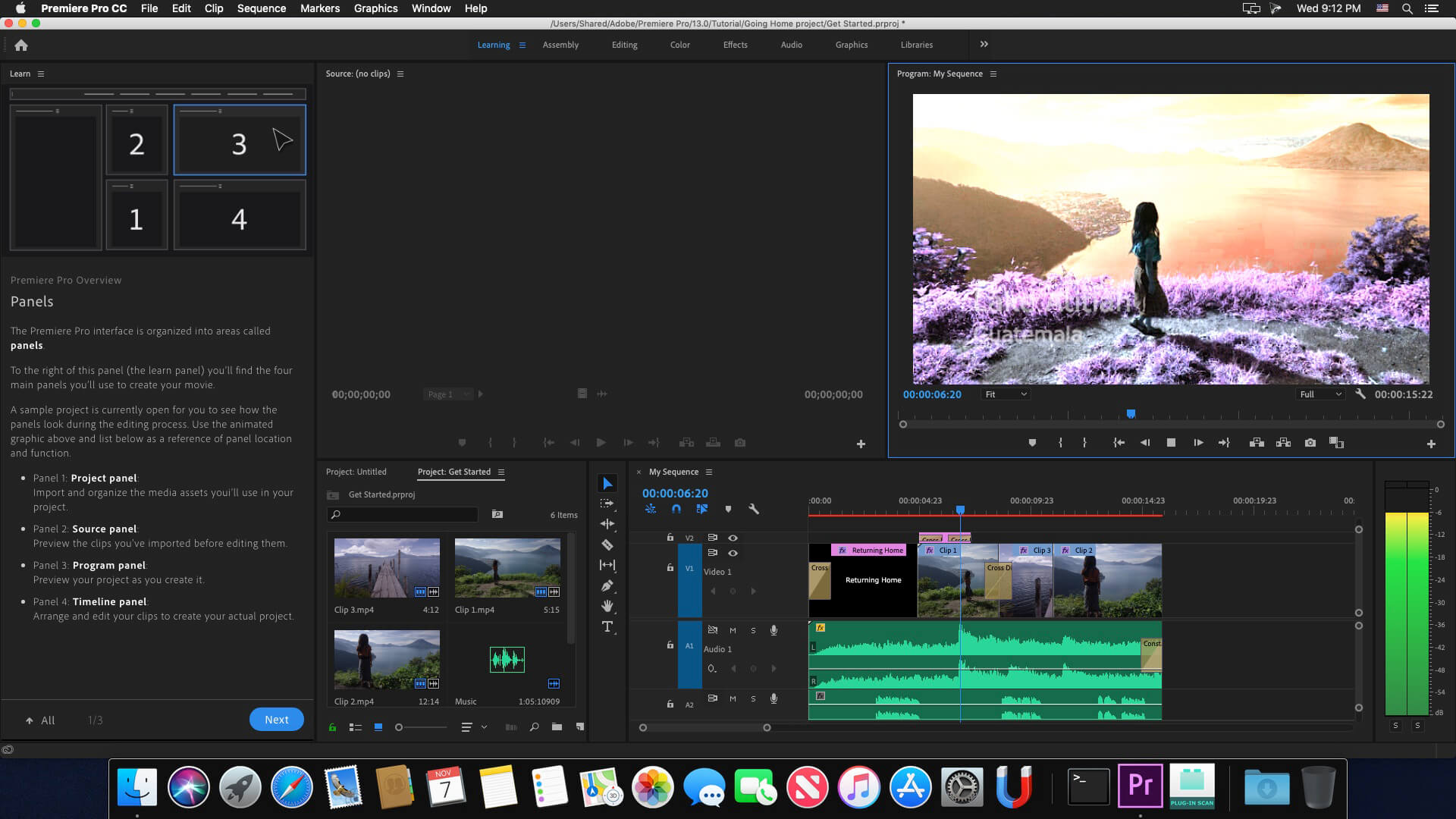The width and height of the screenshot is (1456, 819).
Task: Click All button in Learn panel
Action: [40, 720]
